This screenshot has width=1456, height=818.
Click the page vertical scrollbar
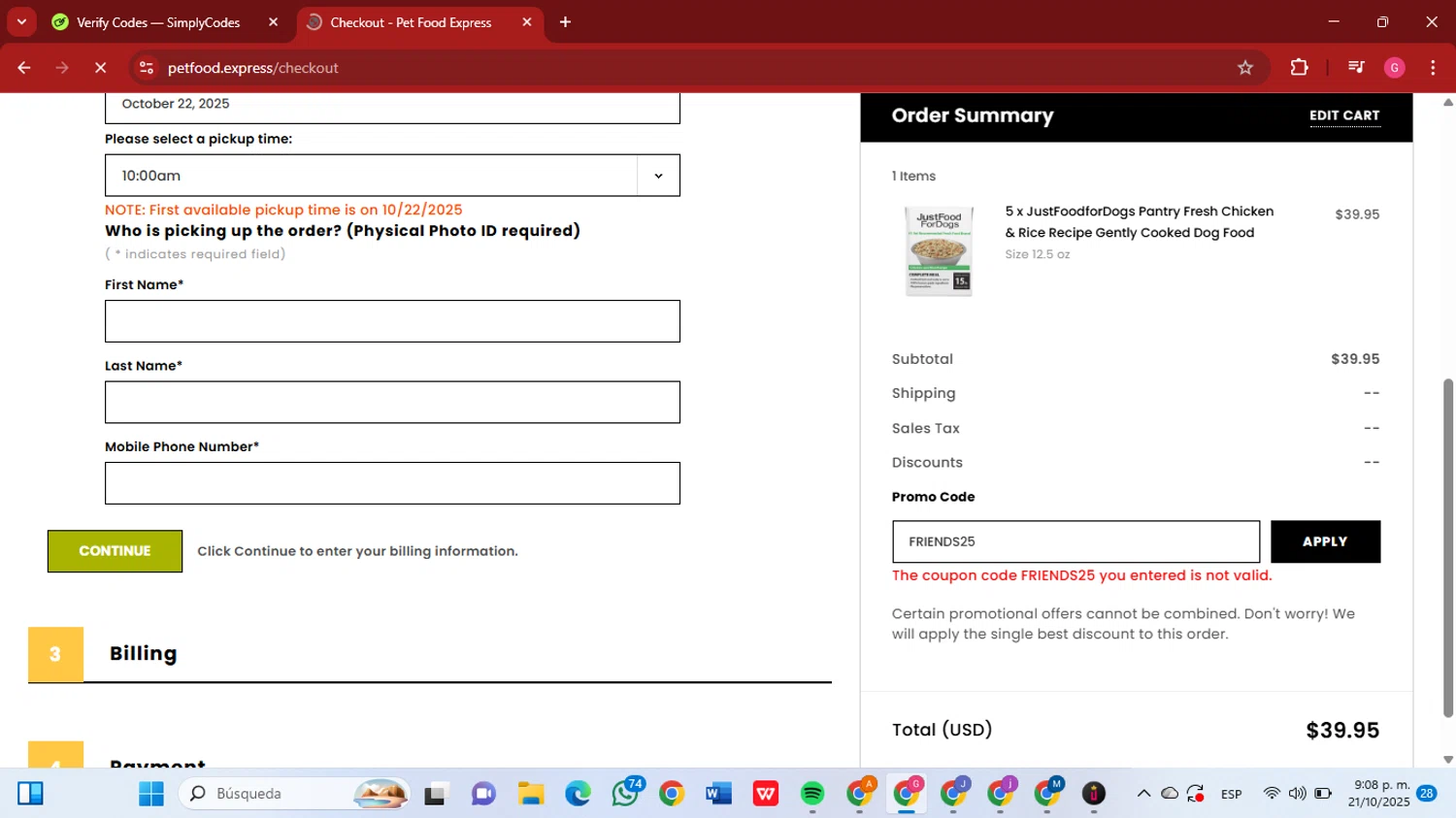pos(1448,548)
